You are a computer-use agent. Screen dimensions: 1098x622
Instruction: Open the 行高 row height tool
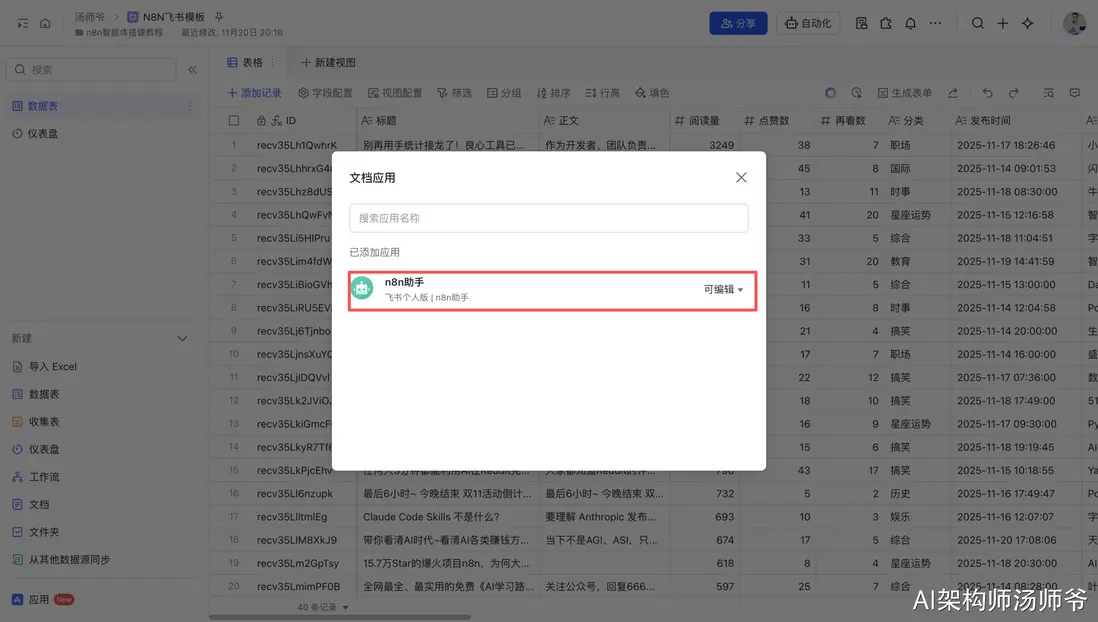603,92
